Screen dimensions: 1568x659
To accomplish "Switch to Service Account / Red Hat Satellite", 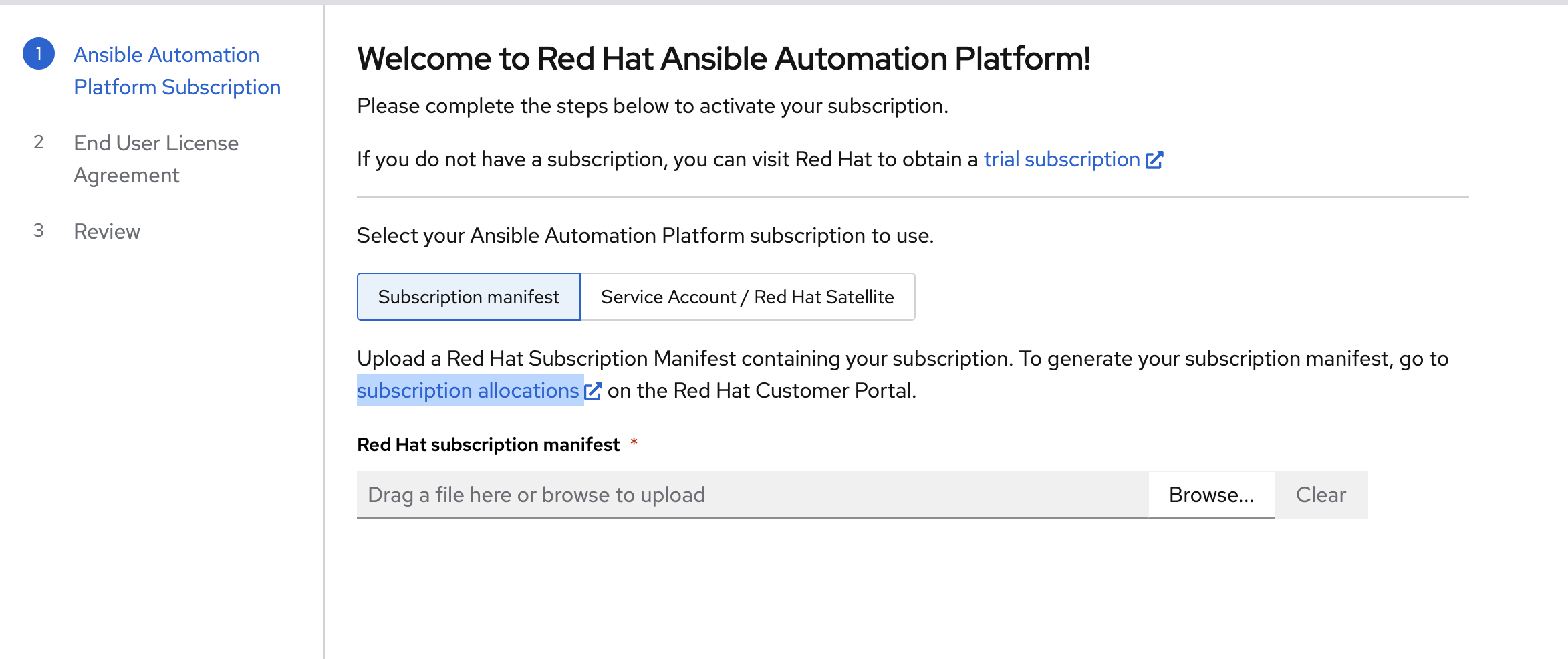I will (x=747, y=297).
